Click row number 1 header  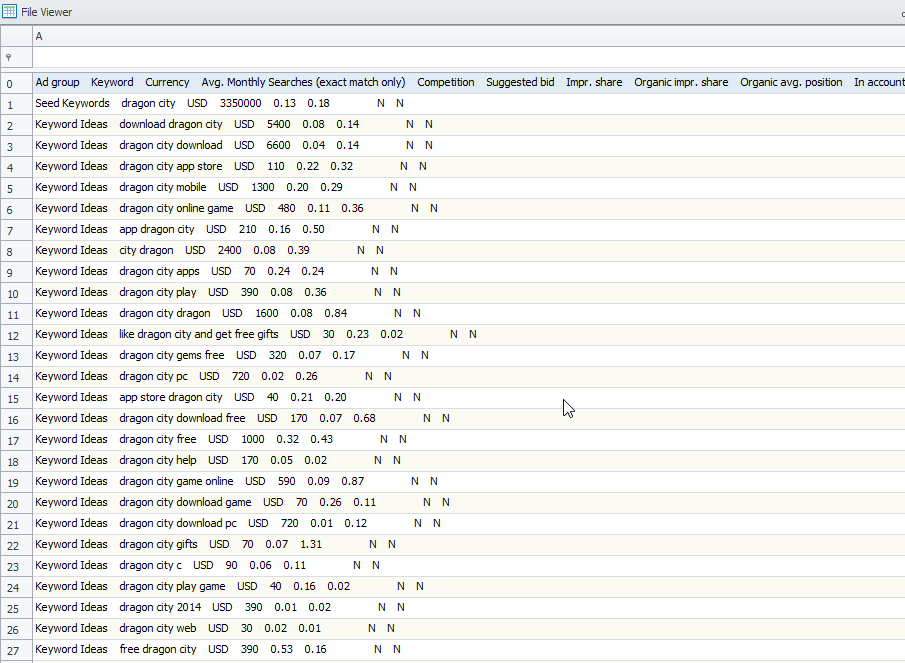click(x=16, y=104)
